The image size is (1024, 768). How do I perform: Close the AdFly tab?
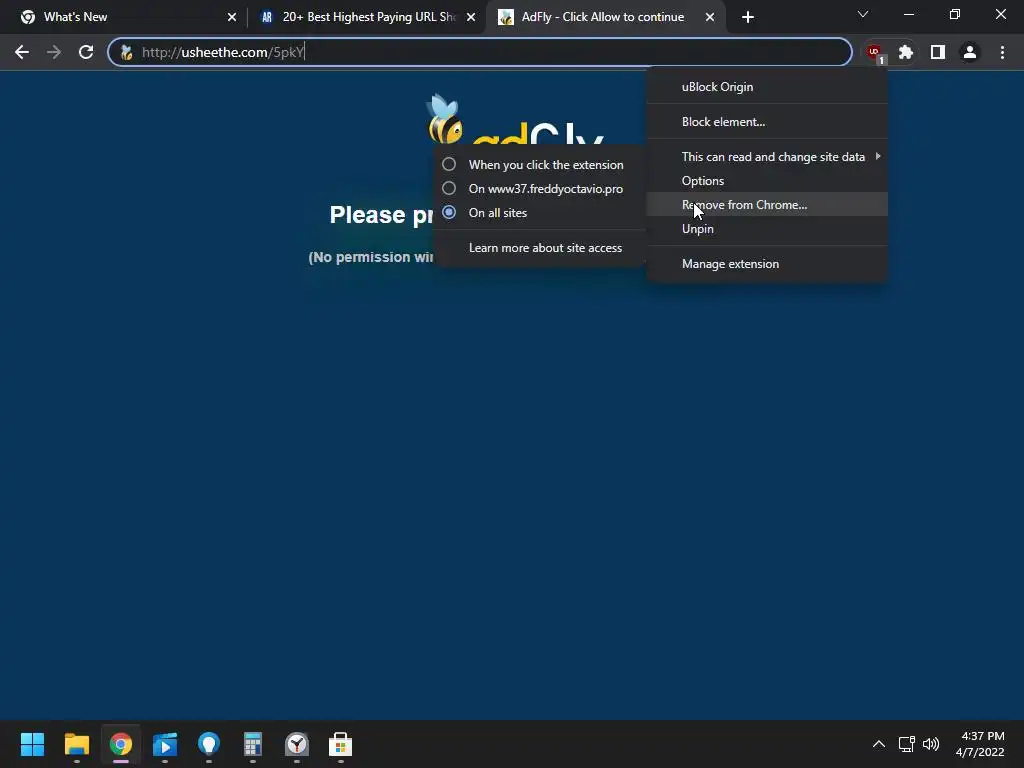pos(710,17)
